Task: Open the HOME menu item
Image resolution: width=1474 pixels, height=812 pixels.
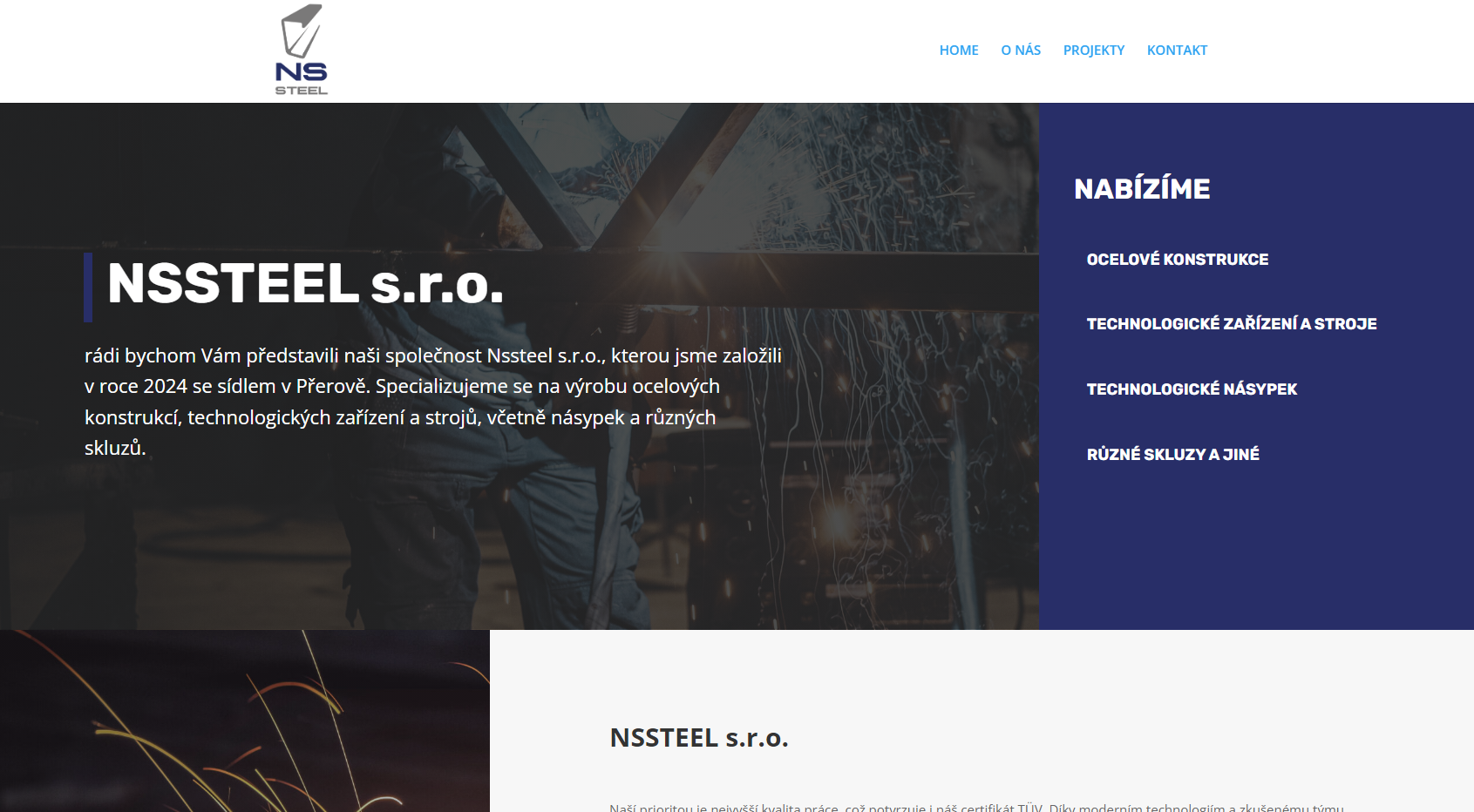Action: point(959,51)
